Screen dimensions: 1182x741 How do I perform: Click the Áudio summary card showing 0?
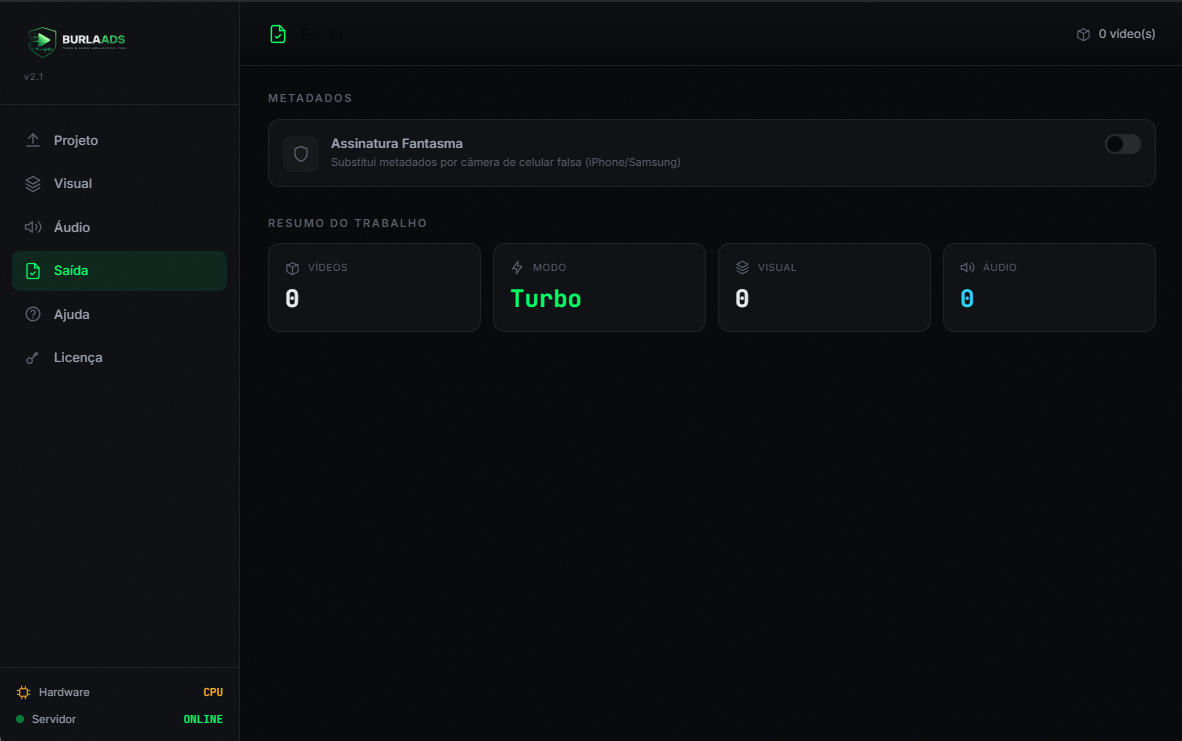1049,287
